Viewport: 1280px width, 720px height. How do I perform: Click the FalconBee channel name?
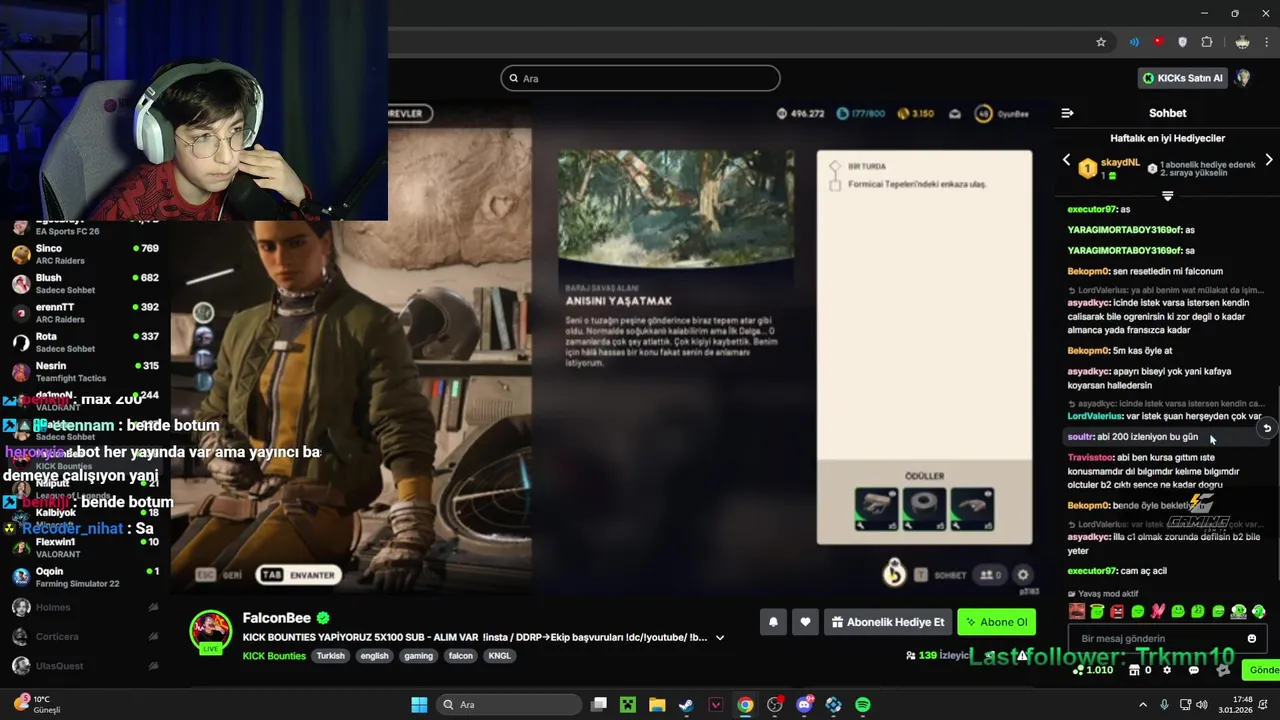[277, 618]
